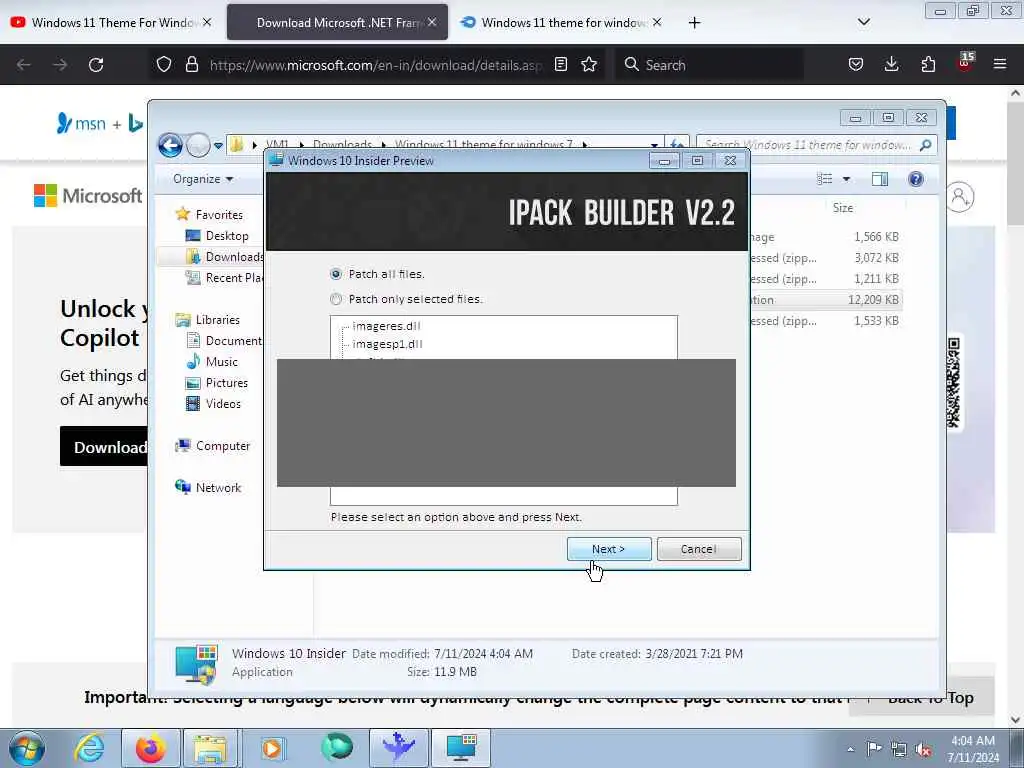Toggle the preview pane icon in Explorer
This screenshot has height=768, width=1024.
point(880,179)
